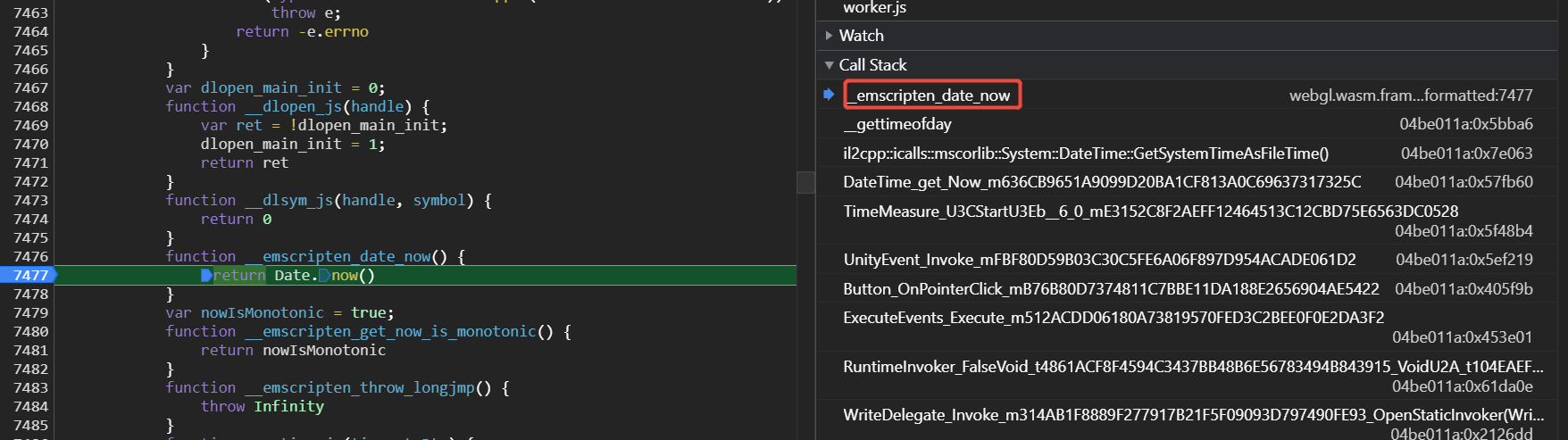1568x440 pixels.
Task: Toggle the breakpoint on line 7477
Action: [x=29, y=275]
